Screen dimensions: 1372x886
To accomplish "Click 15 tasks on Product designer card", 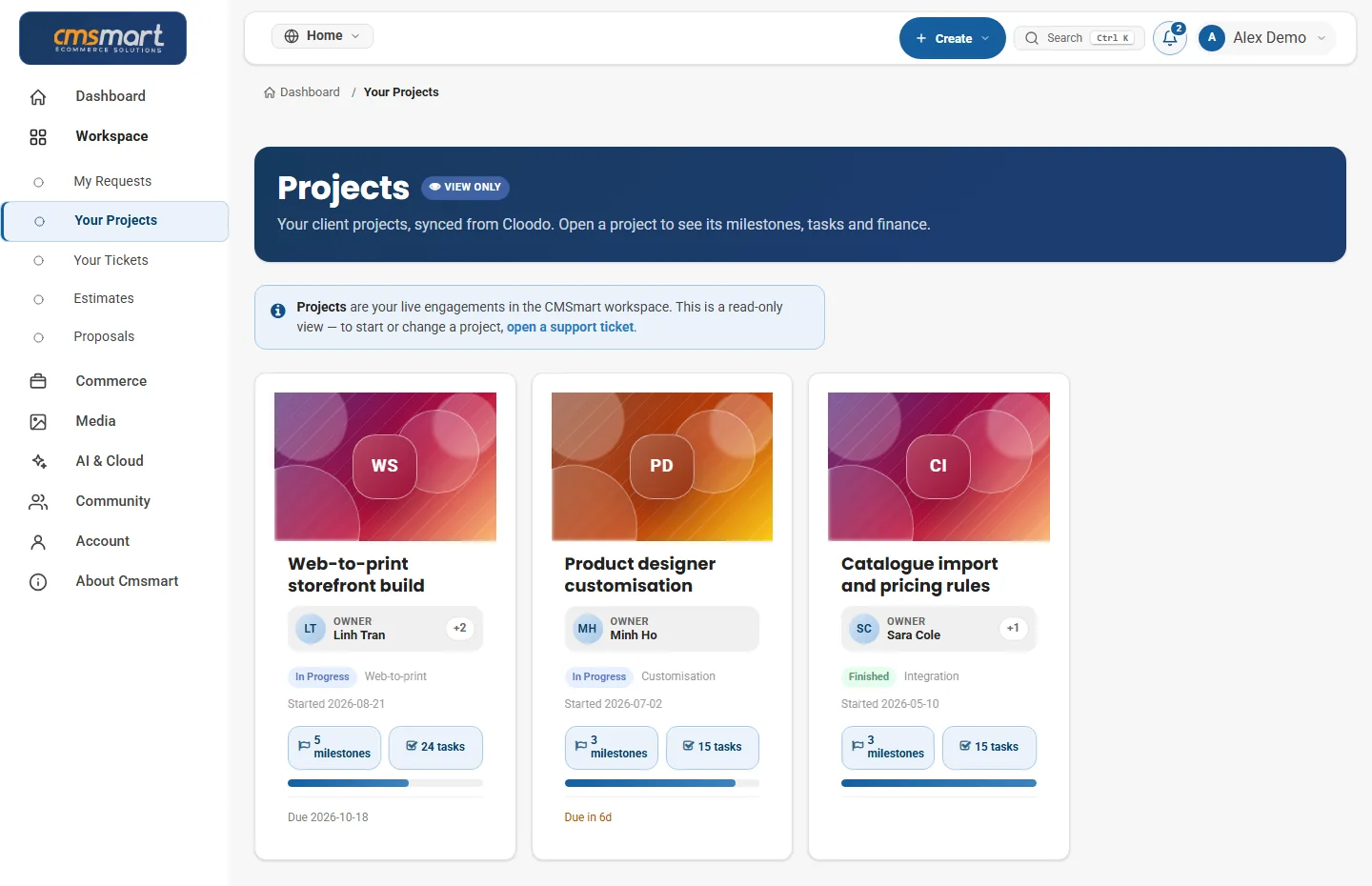I will [x=713, y=748].
